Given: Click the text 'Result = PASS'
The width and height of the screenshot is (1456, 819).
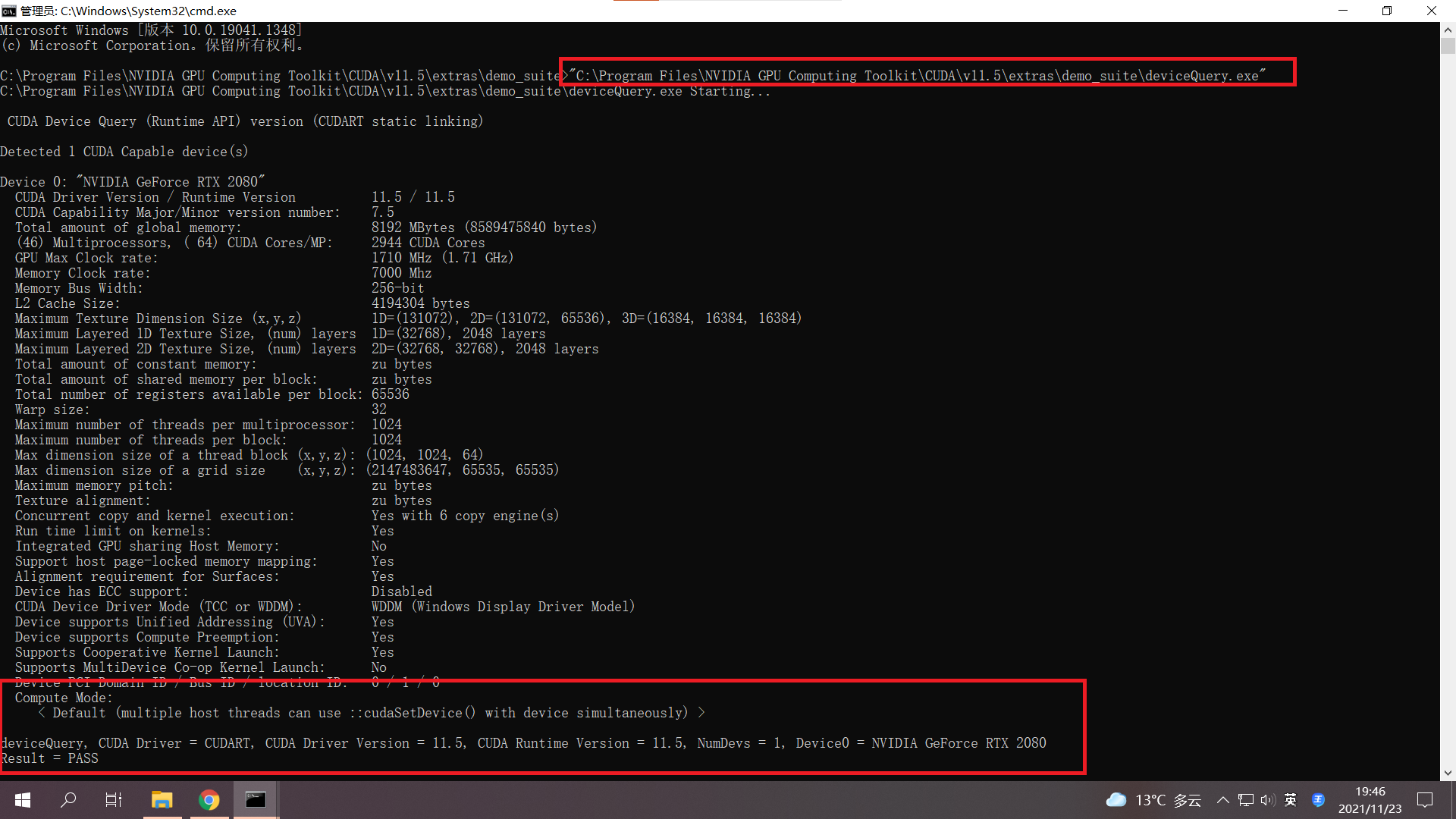Looking at the screenshot, I should pos(49,758).
